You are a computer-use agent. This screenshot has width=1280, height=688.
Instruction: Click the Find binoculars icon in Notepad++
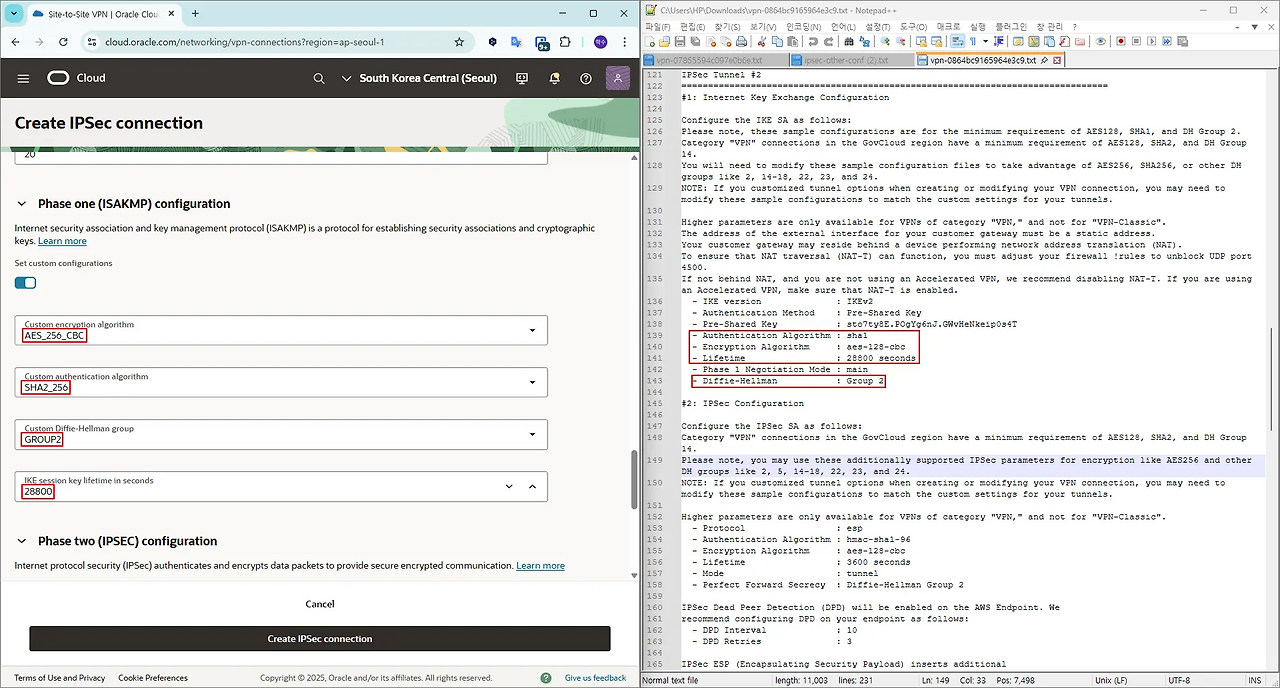point(849,42)
